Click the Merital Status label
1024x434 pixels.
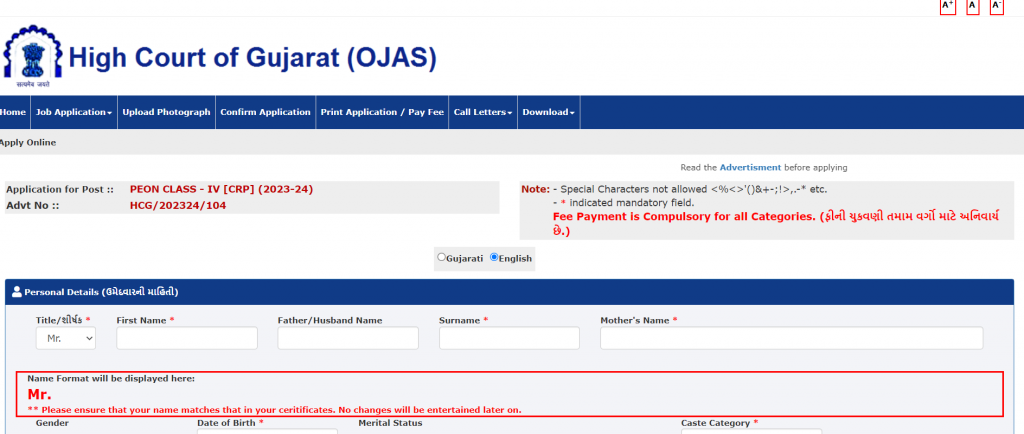point(391,423)
